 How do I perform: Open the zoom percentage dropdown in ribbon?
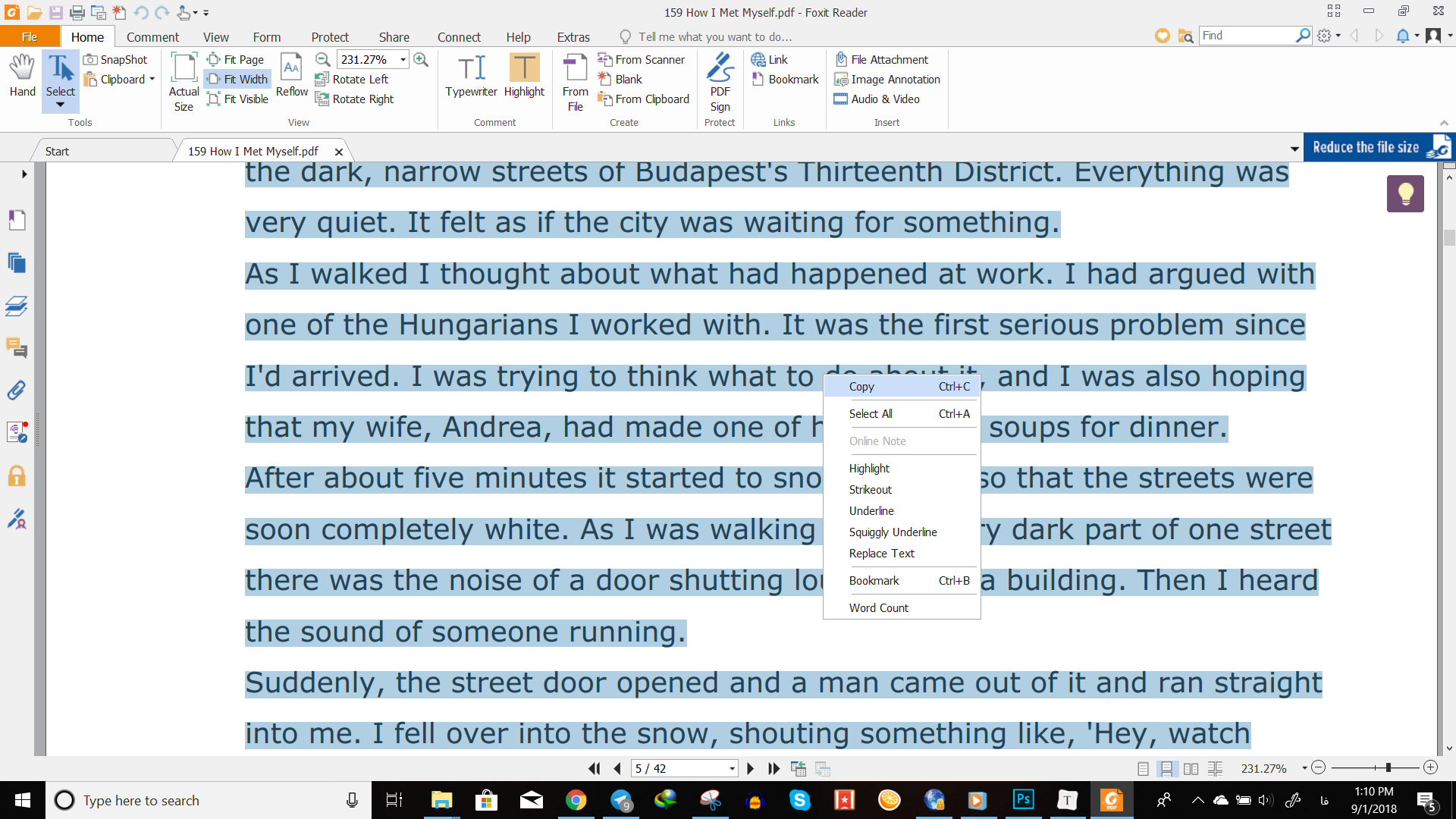pyautogui.click(x=403, y=59)
